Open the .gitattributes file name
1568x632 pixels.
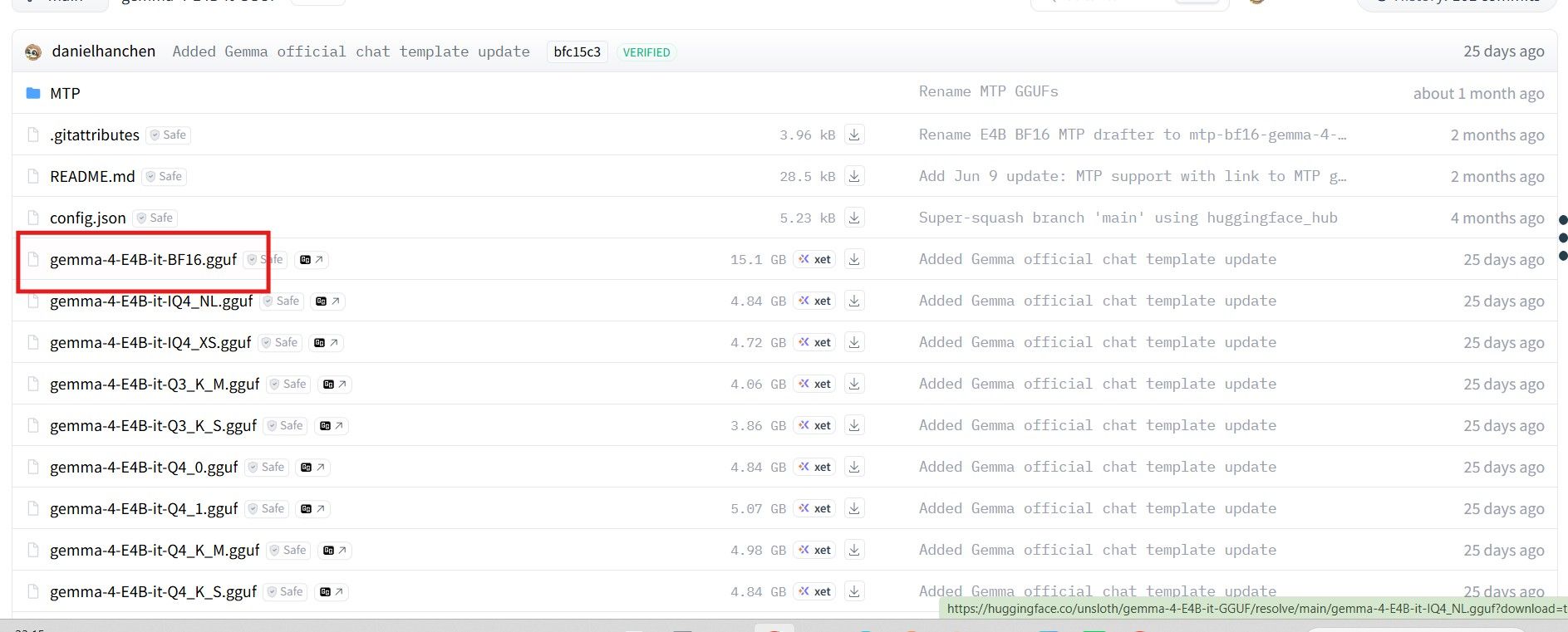(95, 135)
